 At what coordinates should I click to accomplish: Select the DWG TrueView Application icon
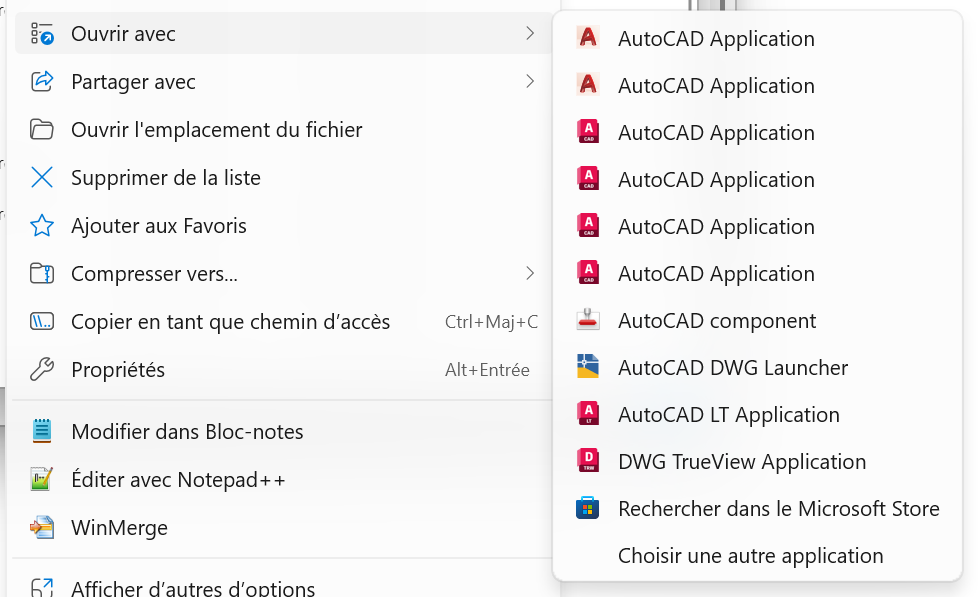pos(589,461)
